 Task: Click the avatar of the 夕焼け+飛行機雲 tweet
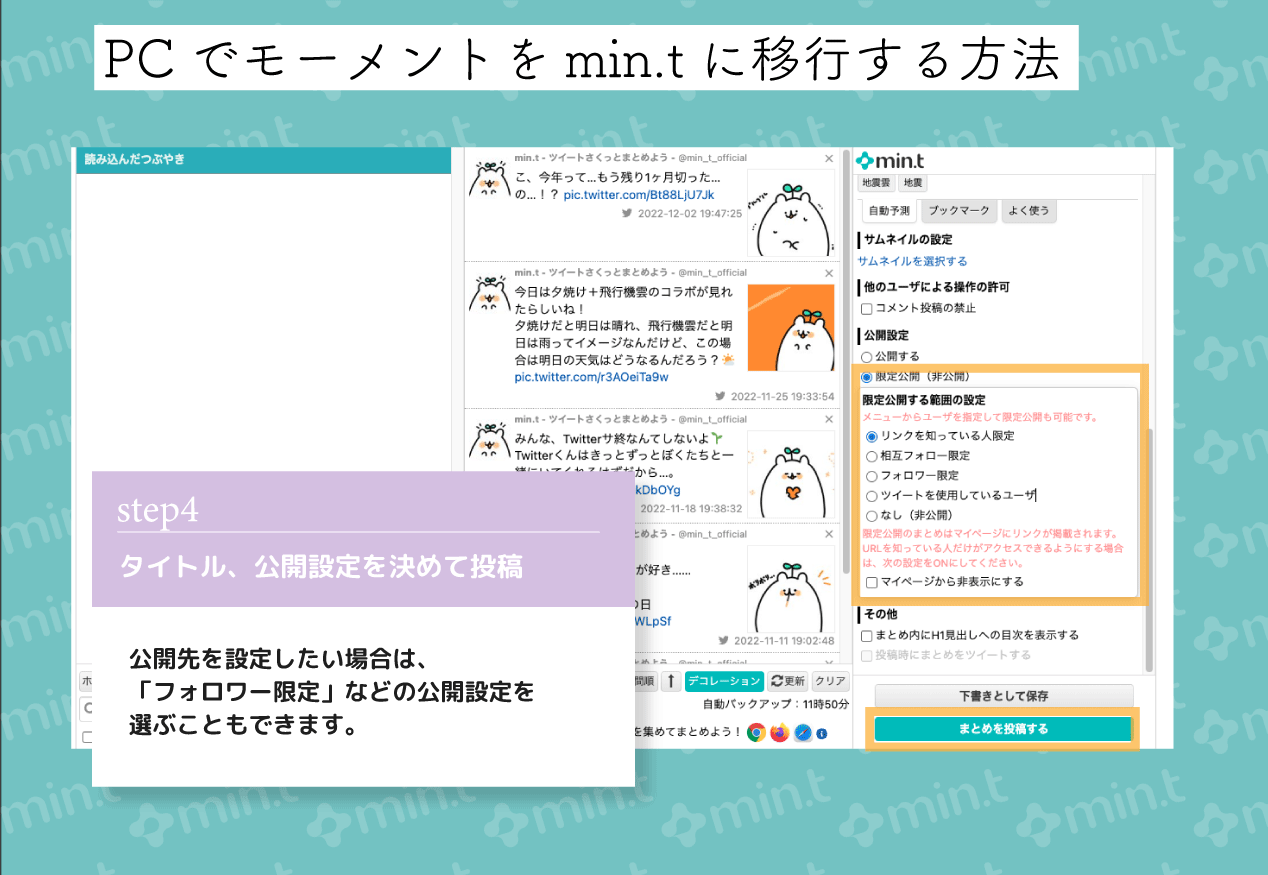(489, 291)
